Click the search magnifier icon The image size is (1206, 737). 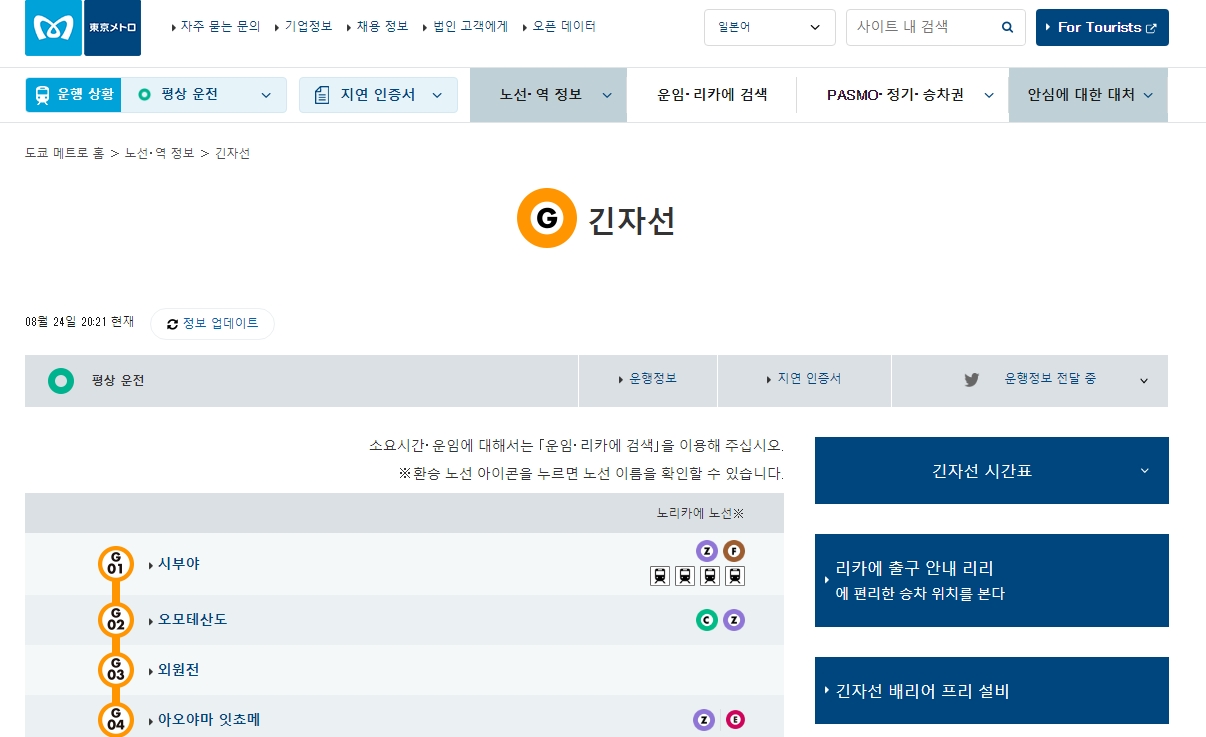tap(1007, 27)
